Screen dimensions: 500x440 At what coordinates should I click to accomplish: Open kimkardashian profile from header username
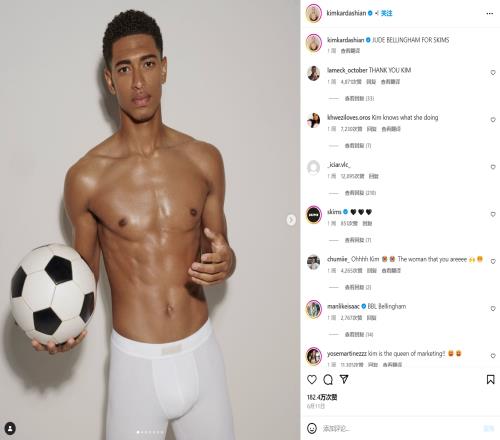(346, 13)
